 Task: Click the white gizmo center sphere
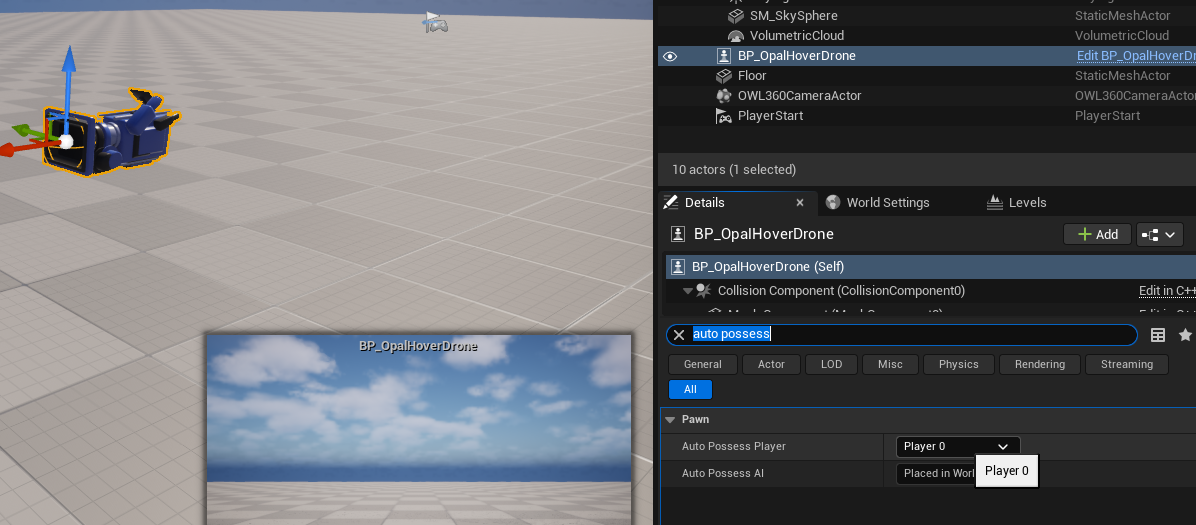click(66, 141)
